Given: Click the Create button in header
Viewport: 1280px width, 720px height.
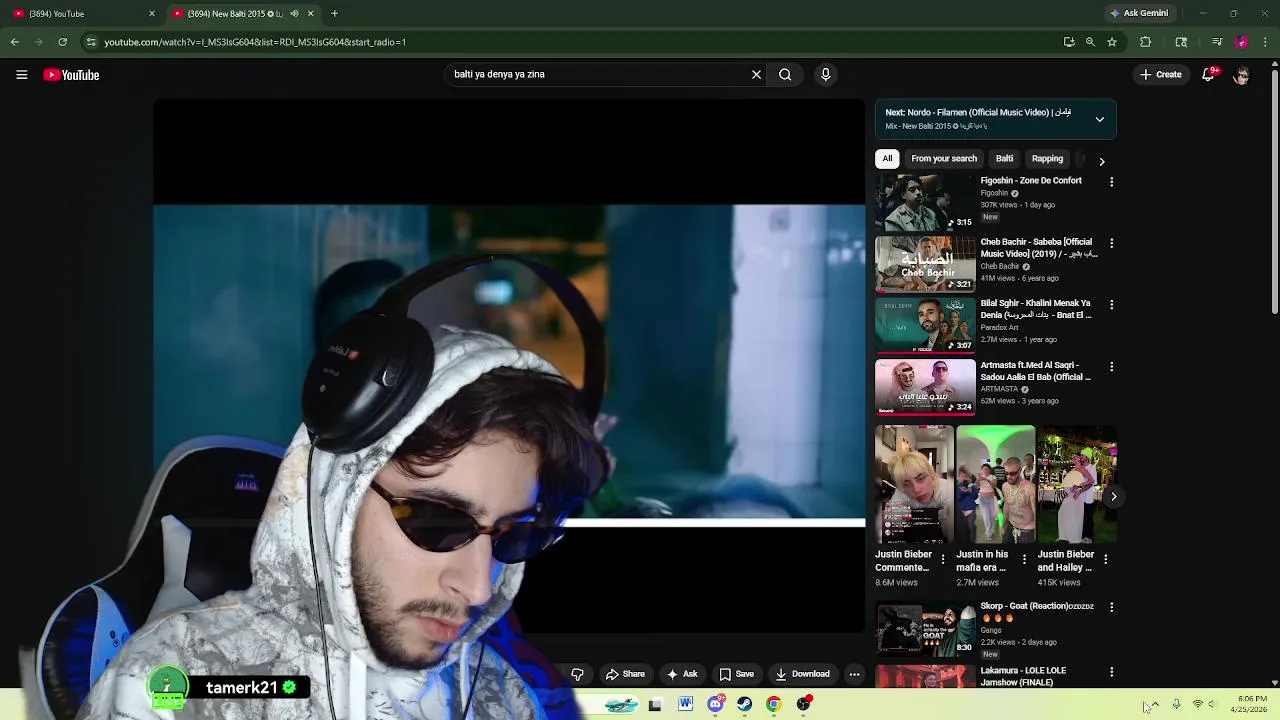Looking at the screenshot, I should pos(1161,75).
